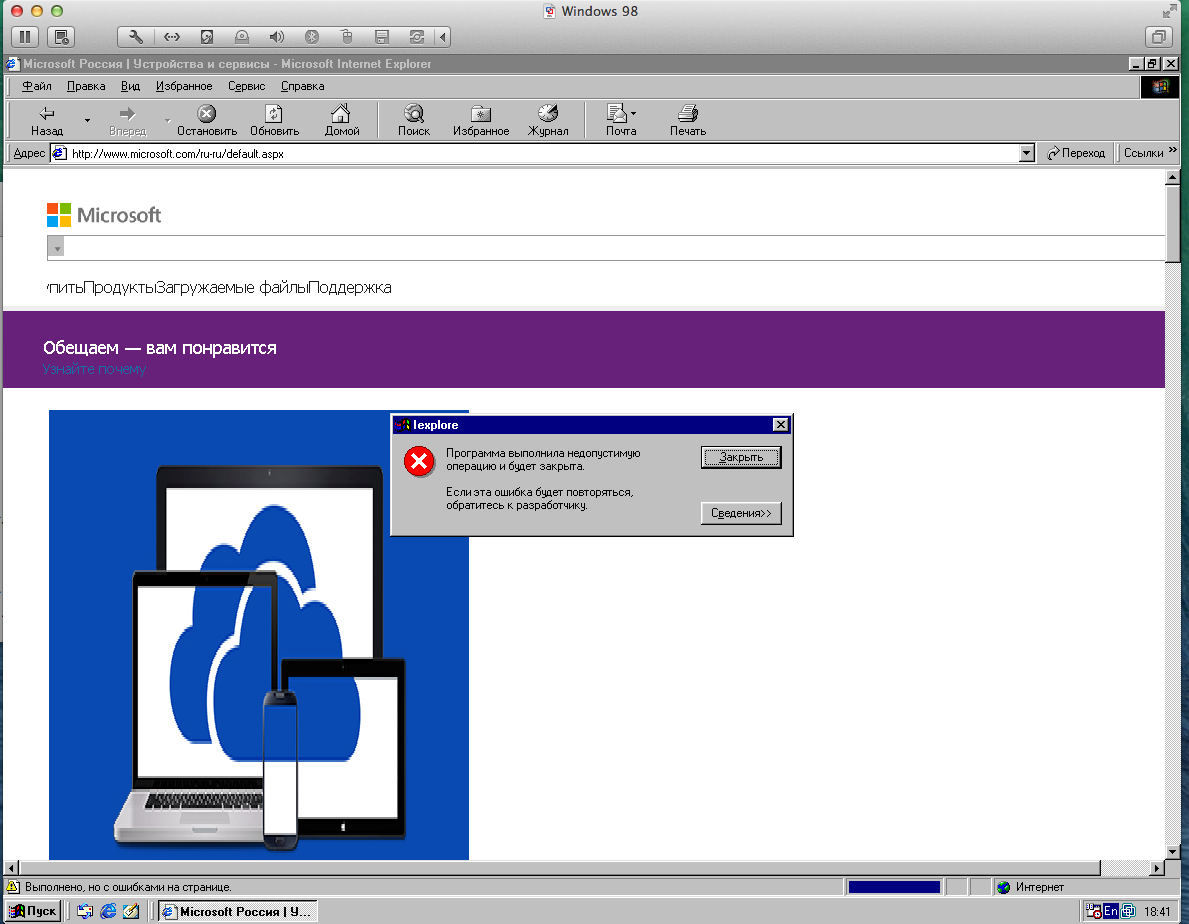Open Избранное favorites toolbar button
The width and height of the screenshot is (1189, 924).
tap(481, 121)
